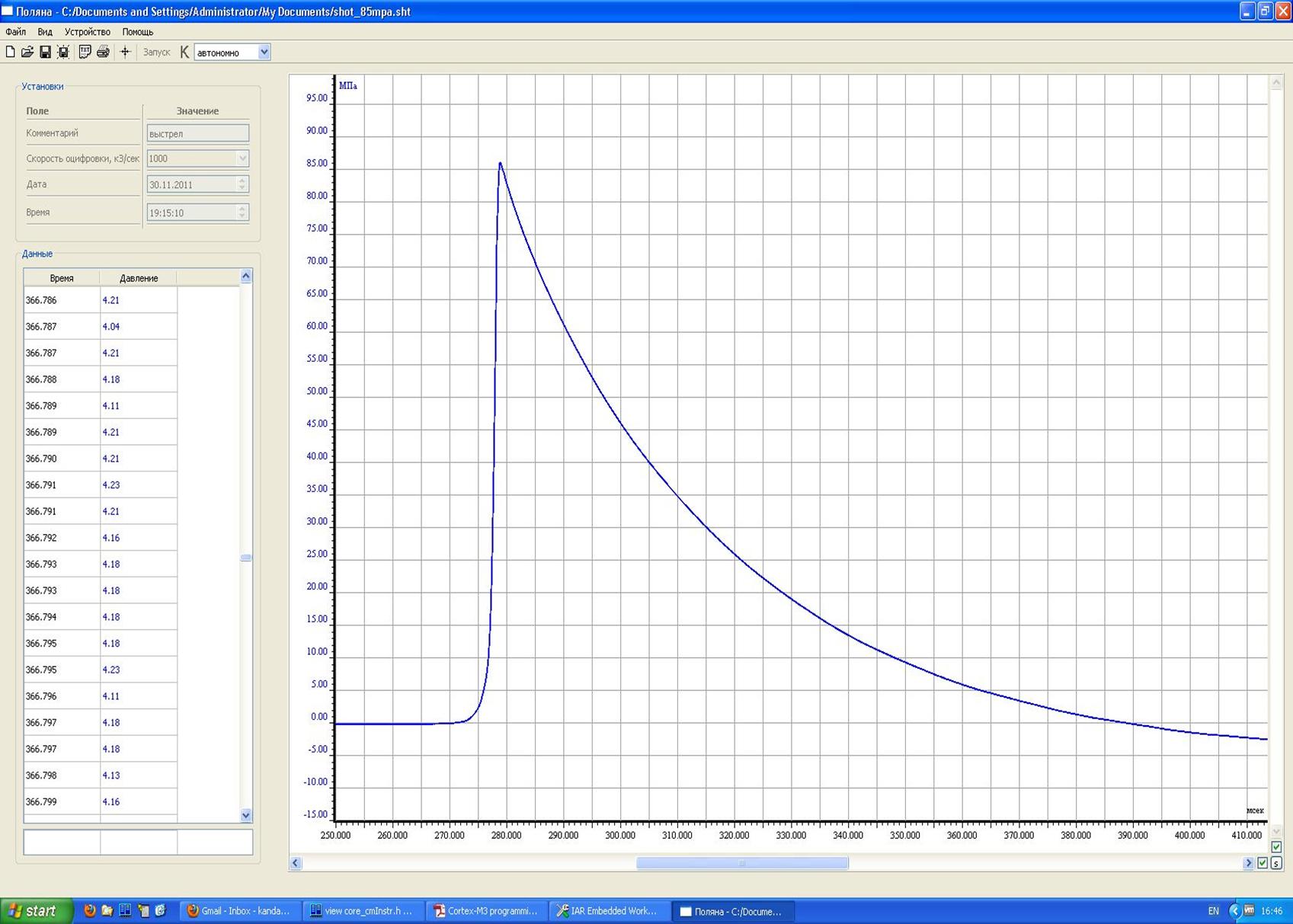Click the data table vertical scrollbar thumb

click(x=246, y=558)
